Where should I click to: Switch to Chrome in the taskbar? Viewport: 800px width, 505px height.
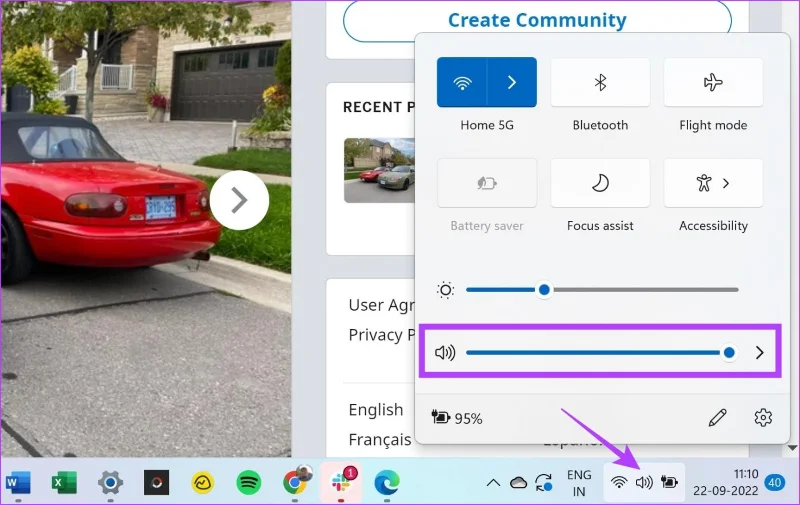[296, 482]
